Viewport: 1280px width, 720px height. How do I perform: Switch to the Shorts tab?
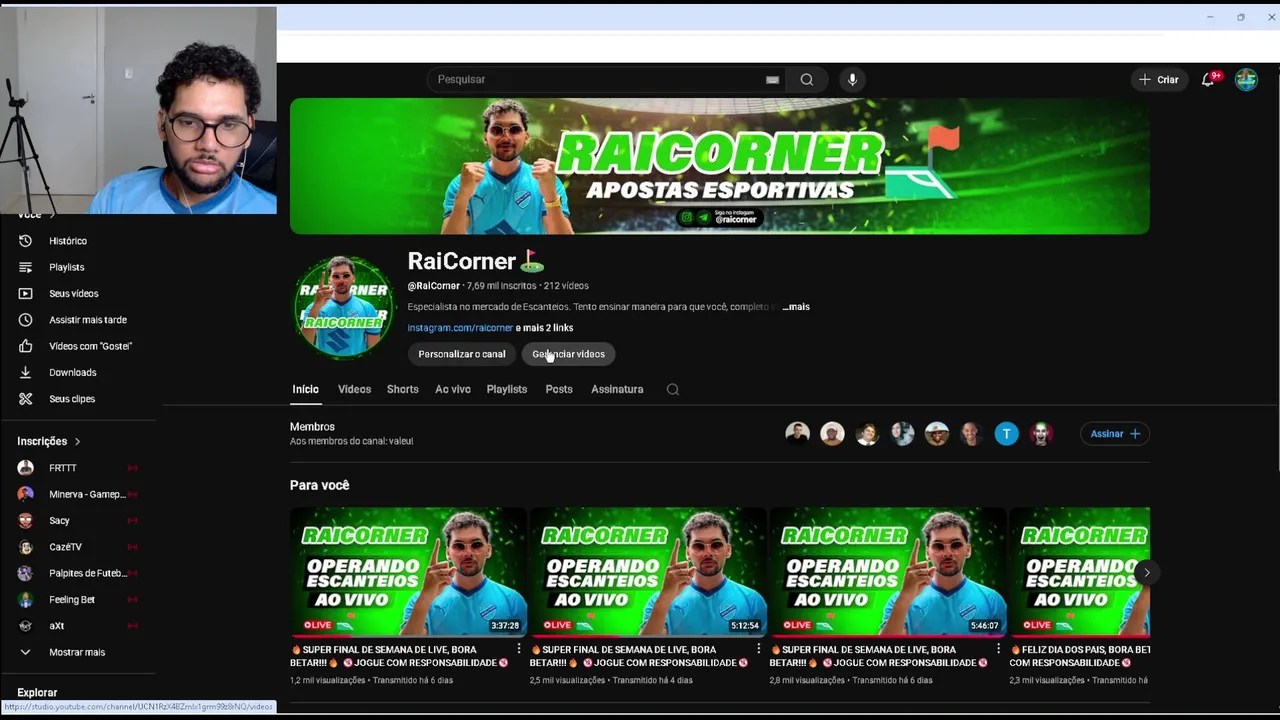[x=403, y=390]
